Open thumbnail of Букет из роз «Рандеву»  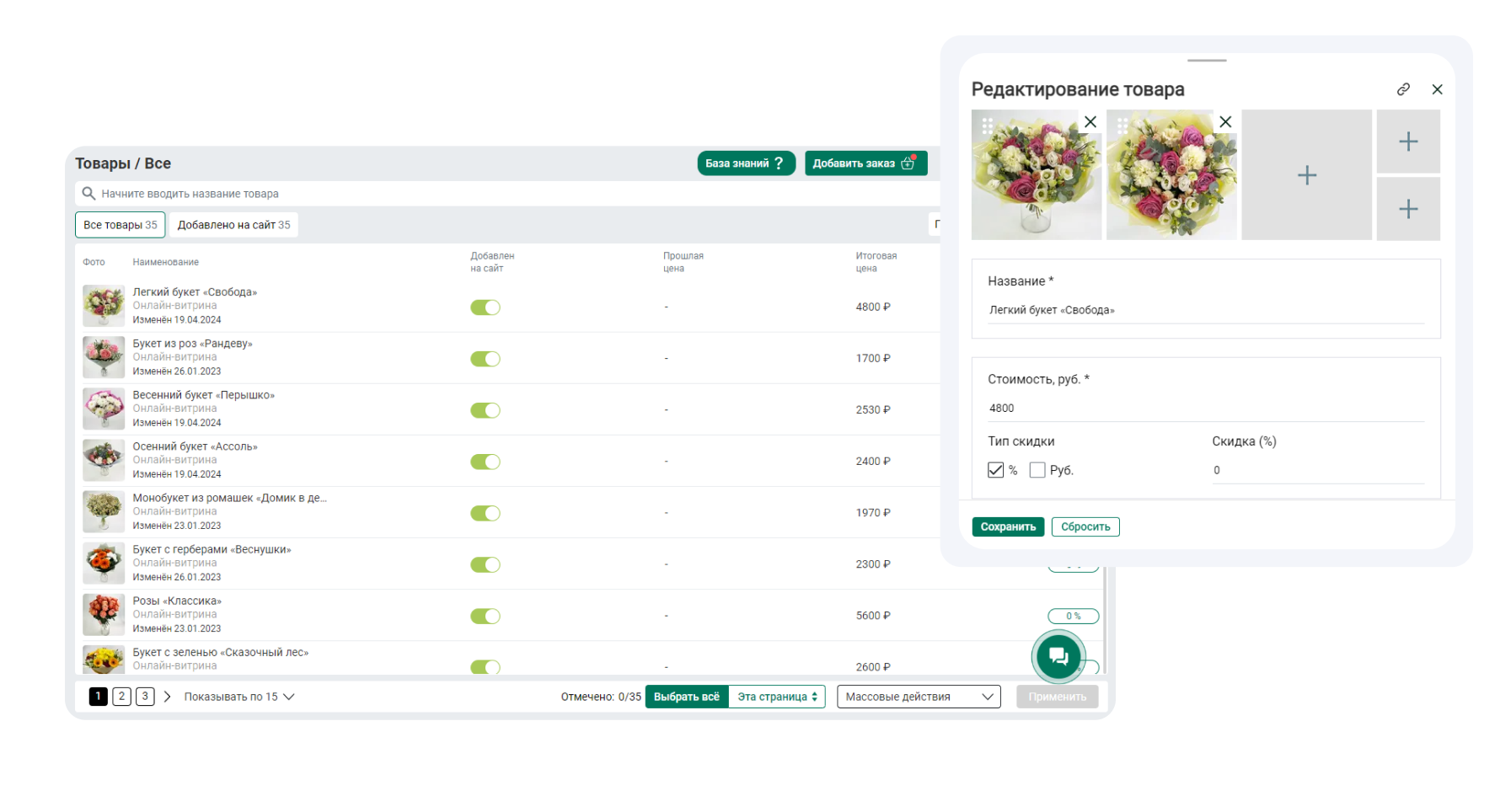tap(104, 357)
